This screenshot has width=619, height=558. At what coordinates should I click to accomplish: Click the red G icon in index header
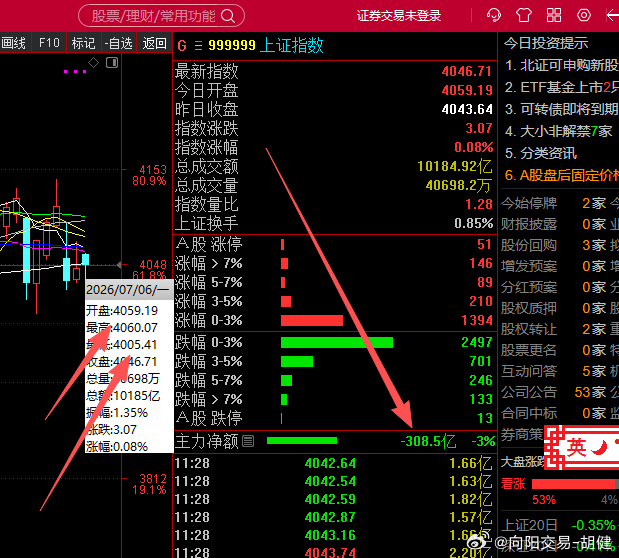[182, 45]
